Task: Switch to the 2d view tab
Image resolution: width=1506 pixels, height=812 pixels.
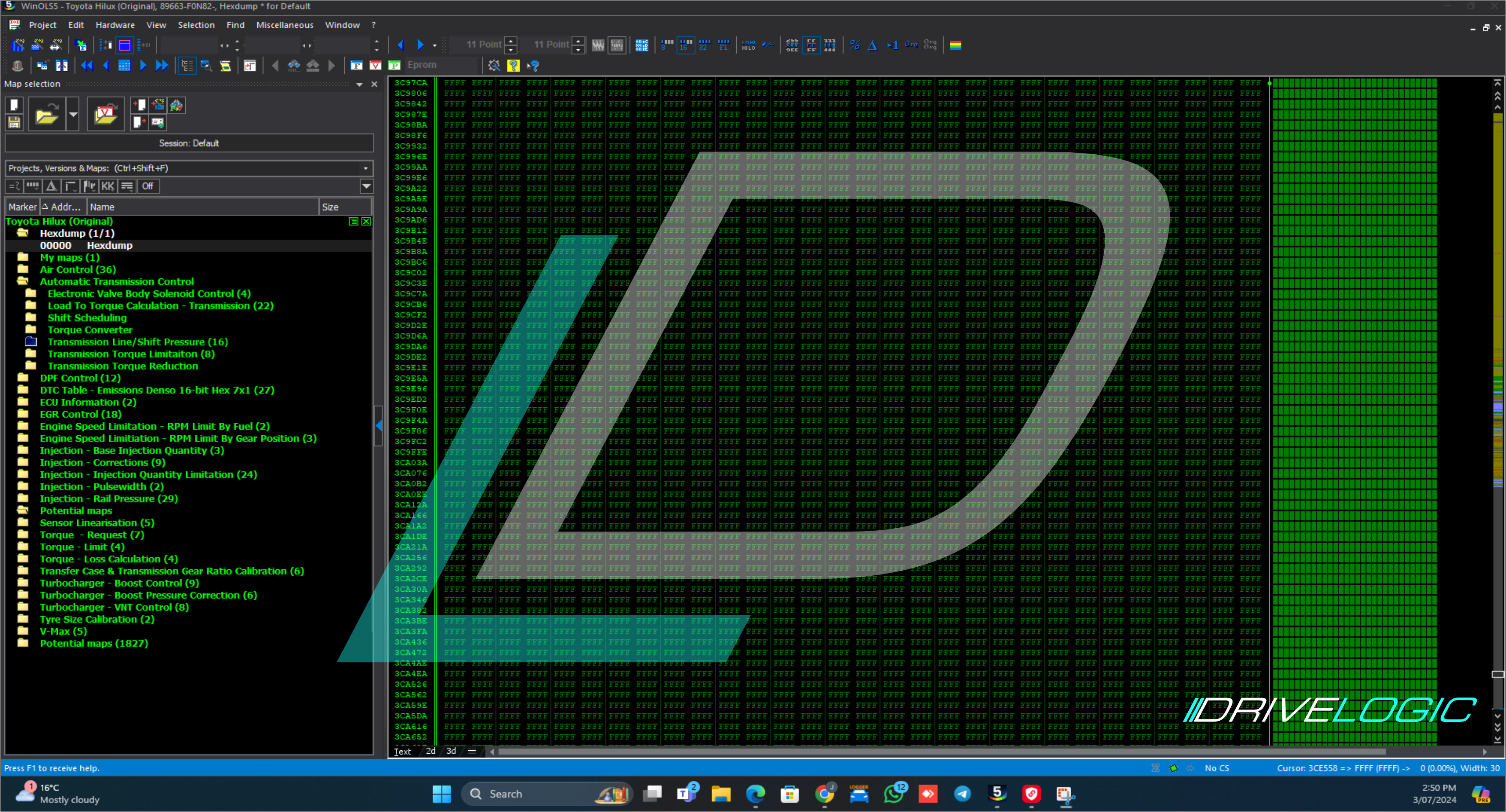Action: pyautogui.click(x=431, y=751)
